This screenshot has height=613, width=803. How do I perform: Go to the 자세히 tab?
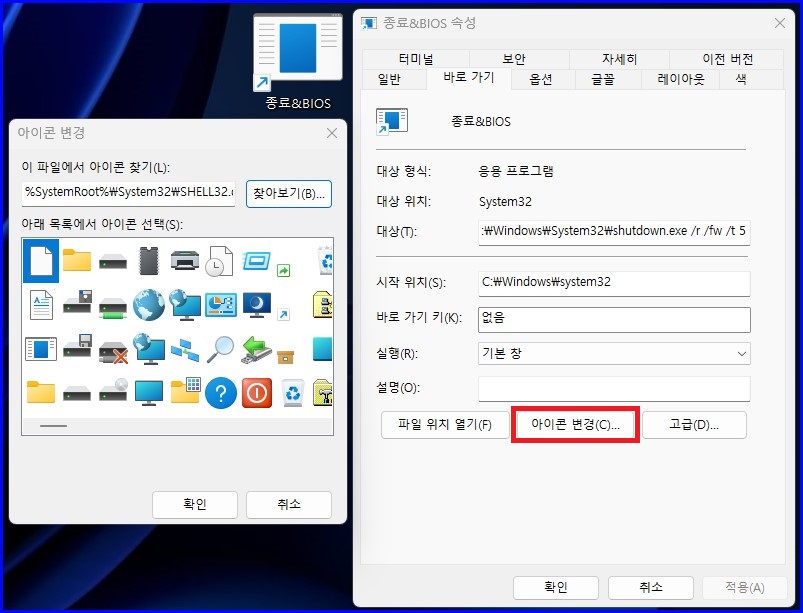[x=619, y=59]
